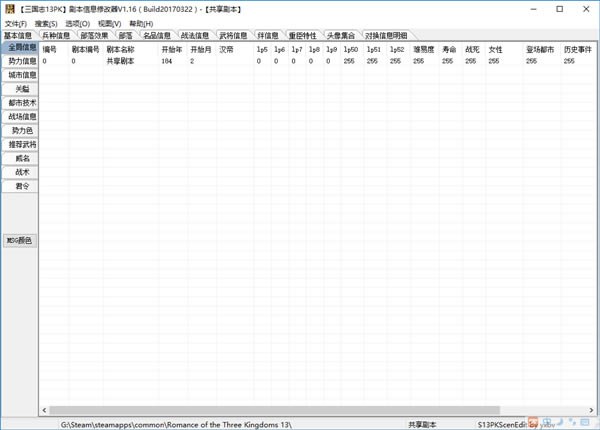
Task: Click the MSG颜色 button
Action: pos(20,240)
